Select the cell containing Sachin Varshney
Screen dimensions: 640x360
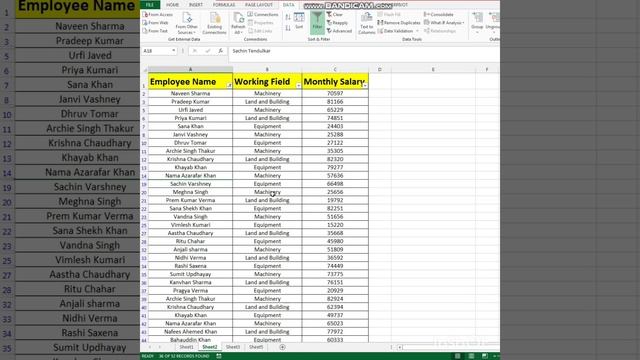pos(190,184)
